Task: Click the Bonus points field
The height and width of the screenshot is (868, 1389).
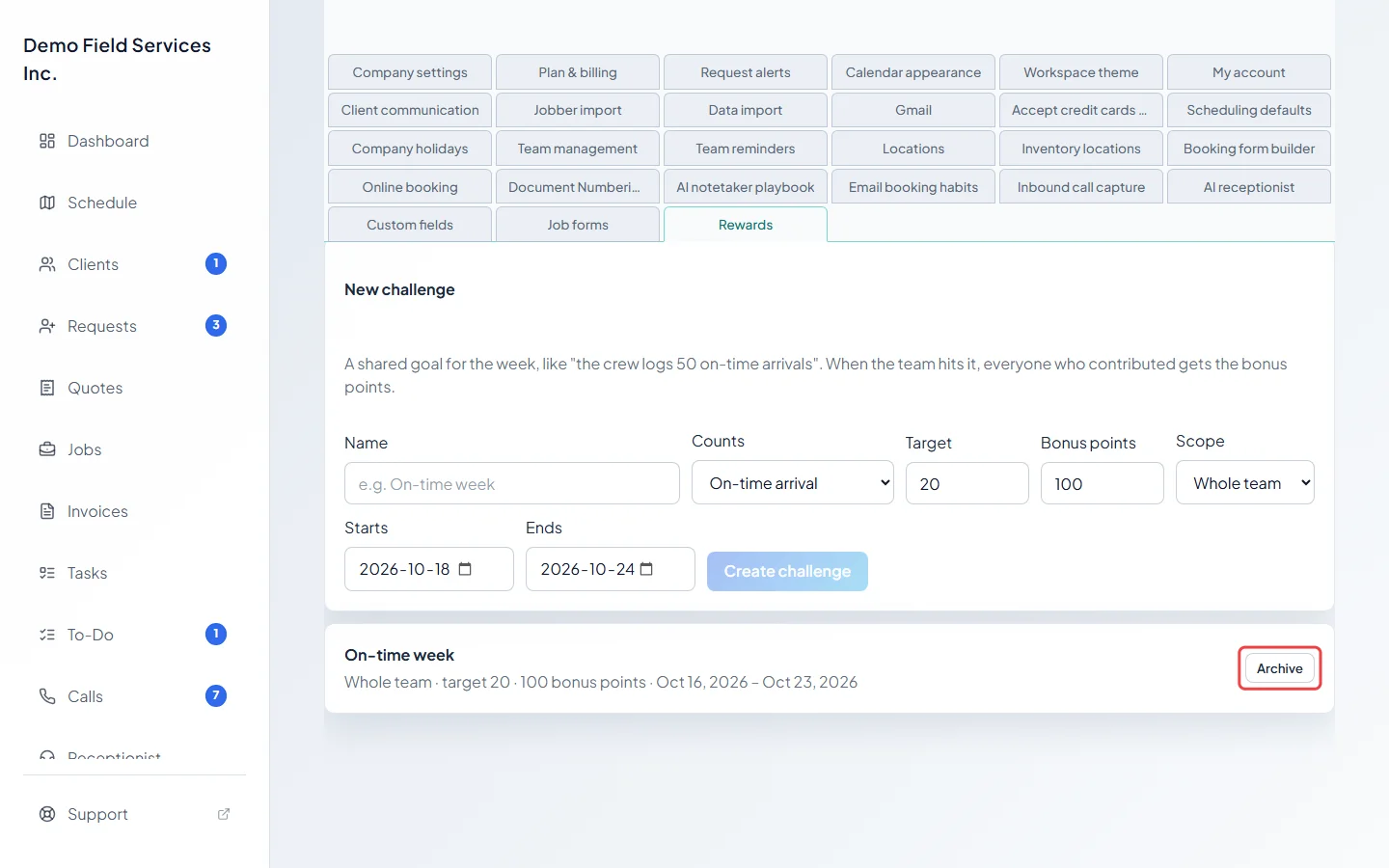Action: [x=1103, y=483]
